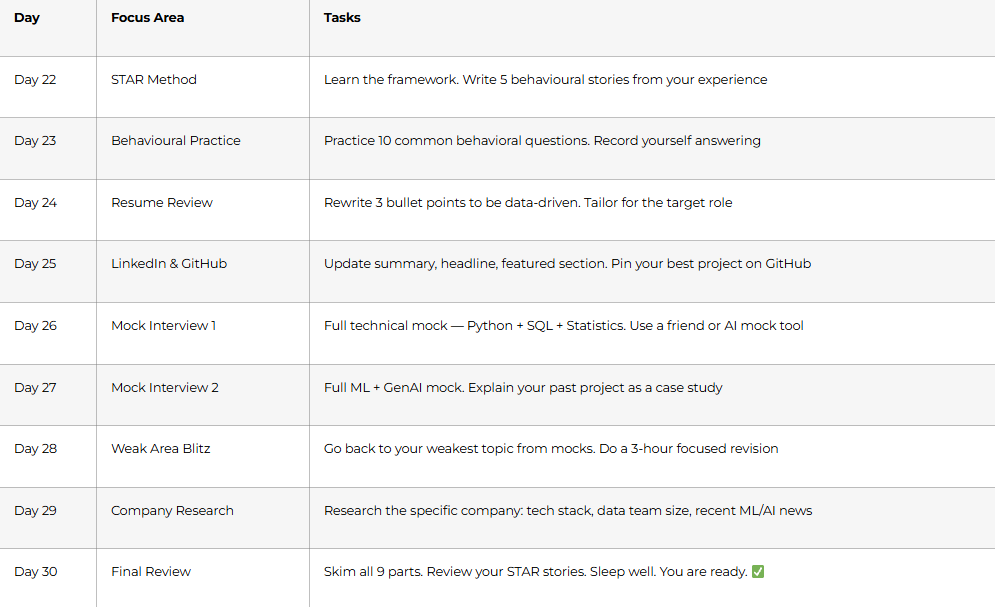Click the Resume Review cell
The image size is (995, 607).
click(x=162, y=203)
